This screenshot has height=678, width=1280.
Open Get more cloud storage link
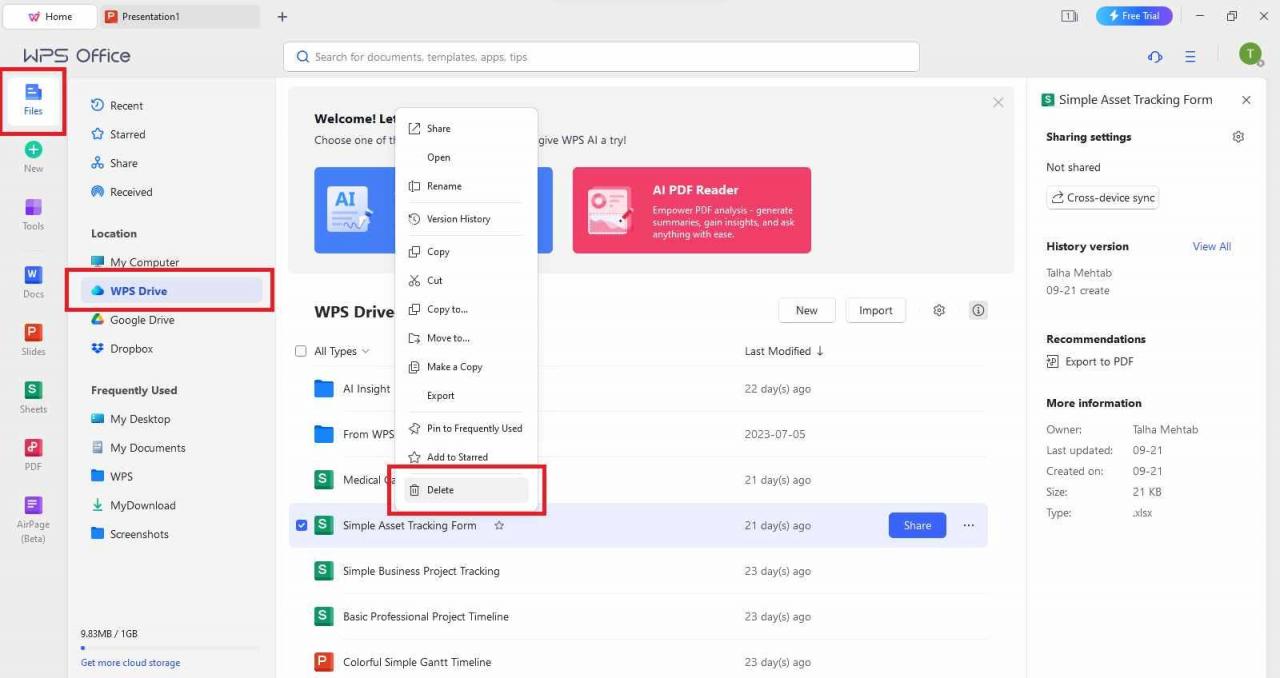pyautogui.click(x=130, y=662)
